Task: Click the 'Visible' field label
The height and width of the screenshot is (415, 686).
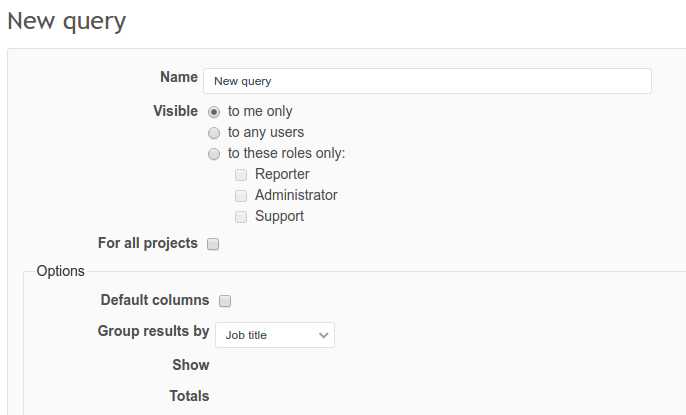Action: pyautogui.click(x=175, y=111)
